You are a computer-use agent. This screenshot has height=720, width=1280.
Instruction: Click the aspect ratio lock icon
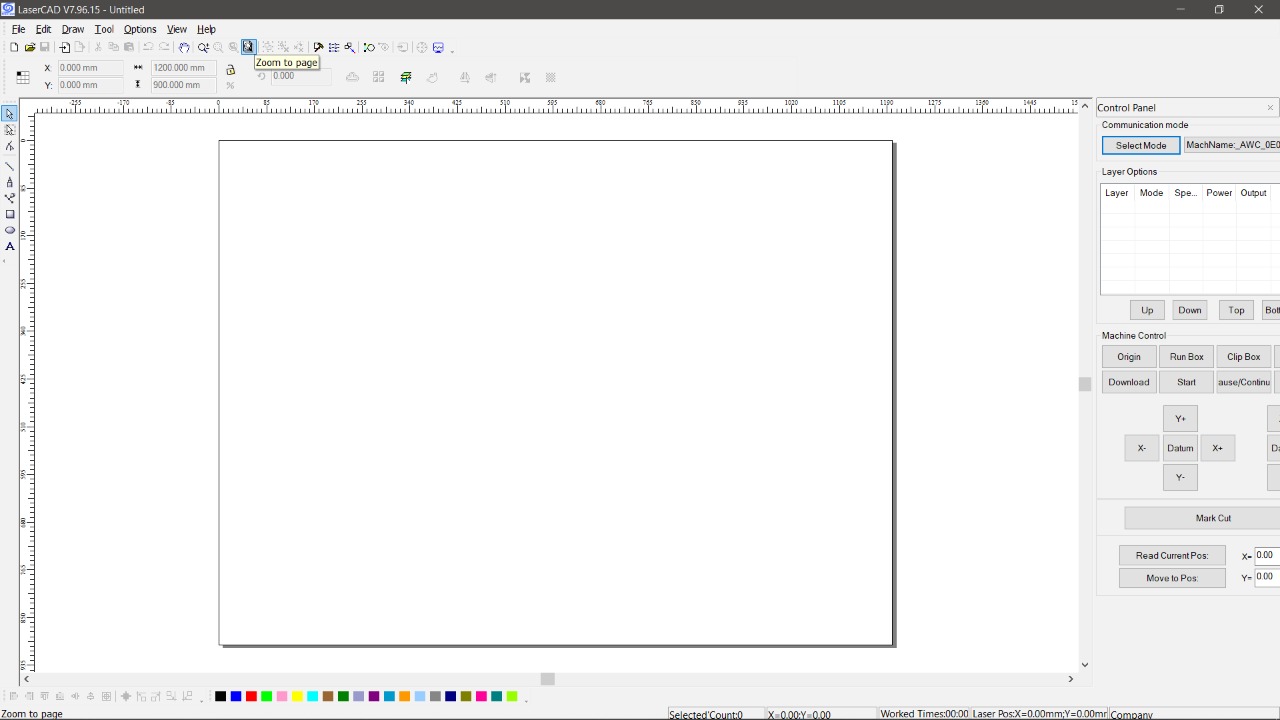(x=230, y=69)
